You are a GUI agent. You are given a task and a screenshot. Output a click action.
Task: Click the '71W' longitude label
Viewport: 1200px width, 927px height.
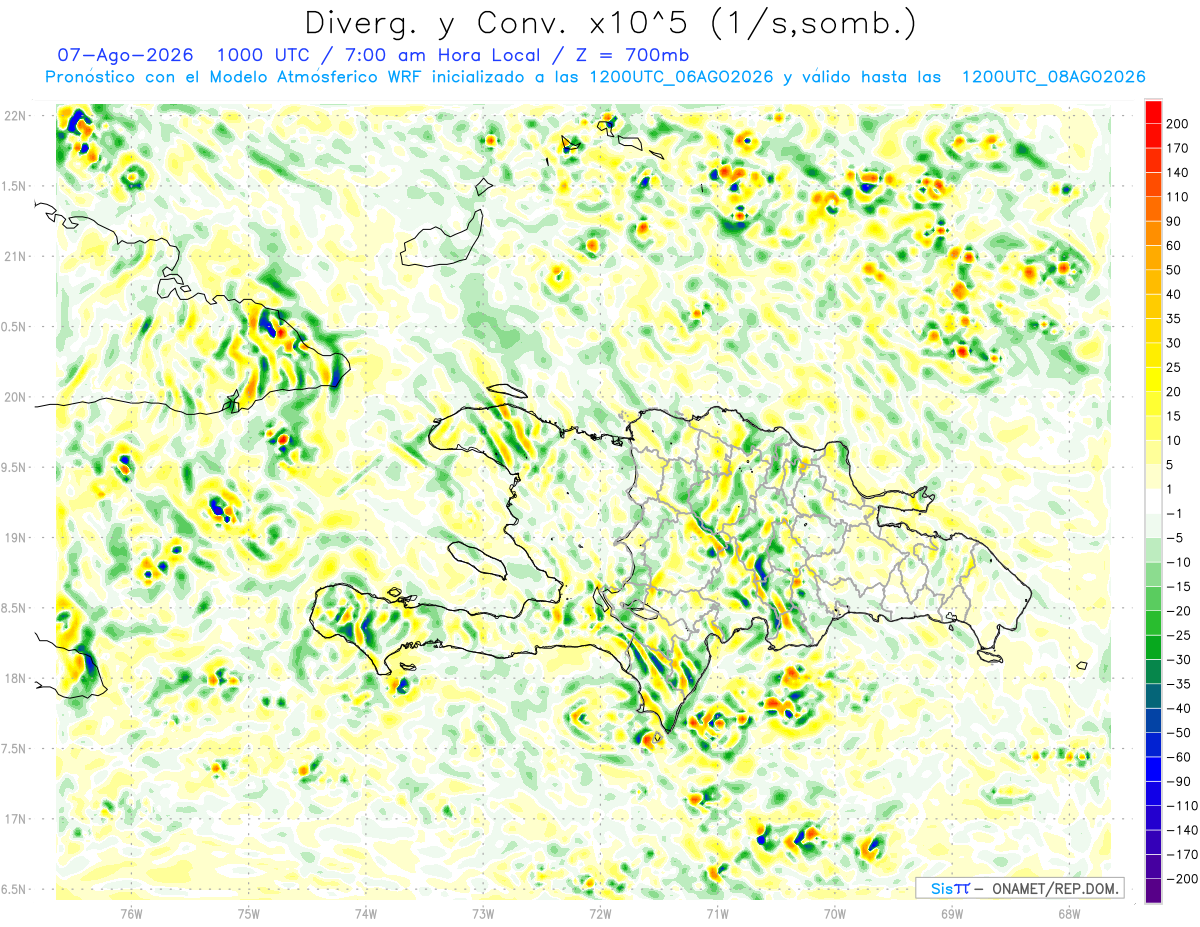point(717,914)
